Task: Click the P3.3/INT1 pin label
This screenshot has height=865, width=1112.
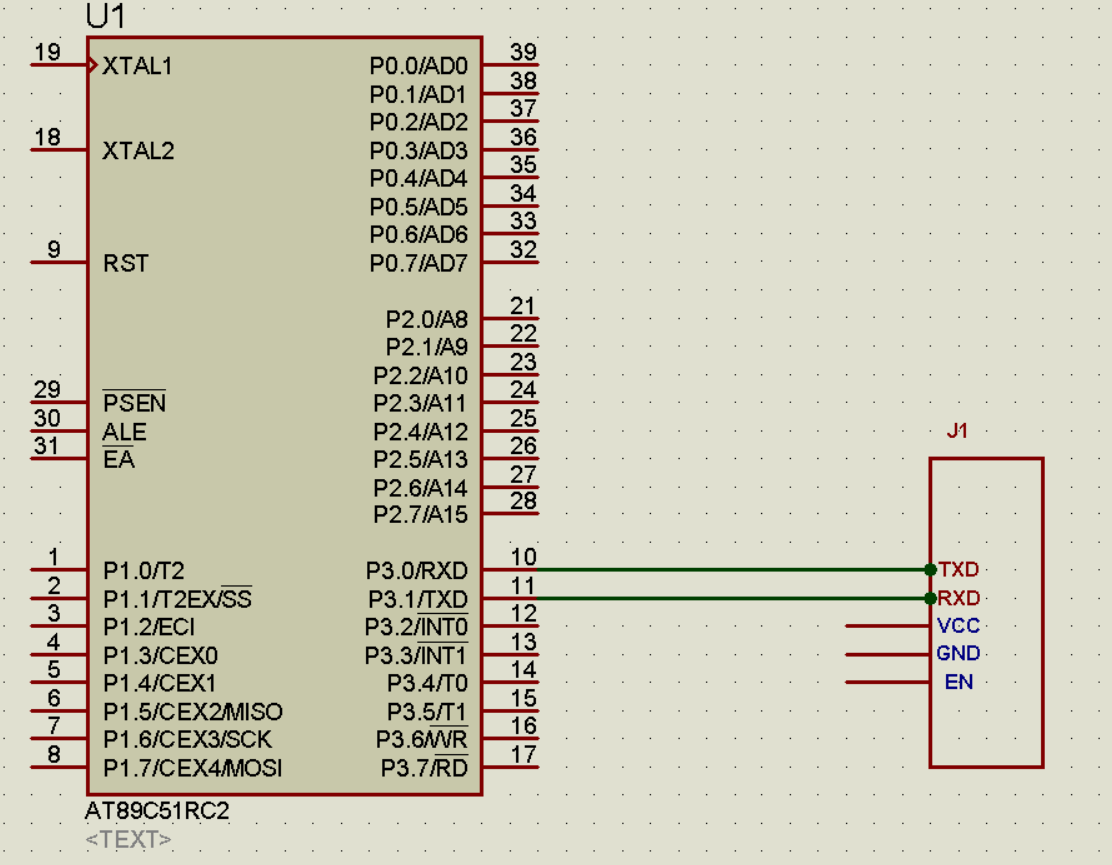Action: point(416,655)
